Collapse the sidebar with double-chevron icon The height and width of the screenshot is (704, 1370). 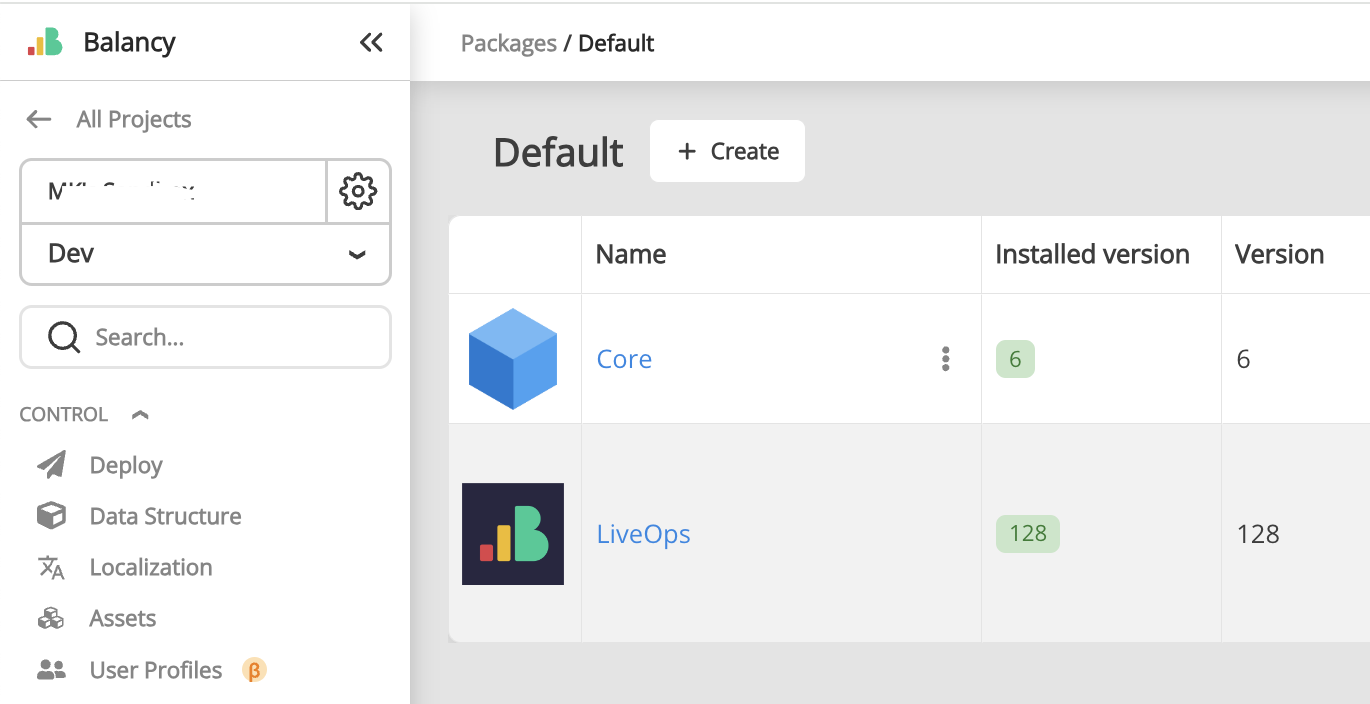[371, 42]
